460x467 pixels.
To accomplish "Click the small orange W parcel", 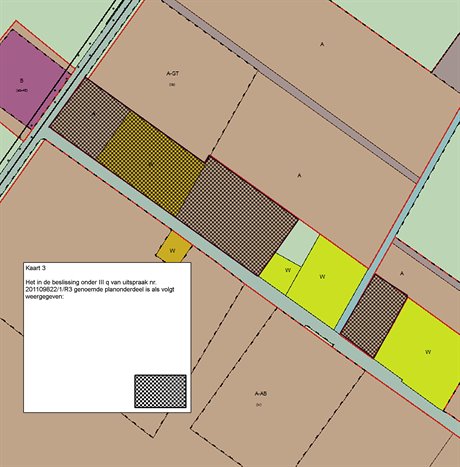I will [173, 247].
